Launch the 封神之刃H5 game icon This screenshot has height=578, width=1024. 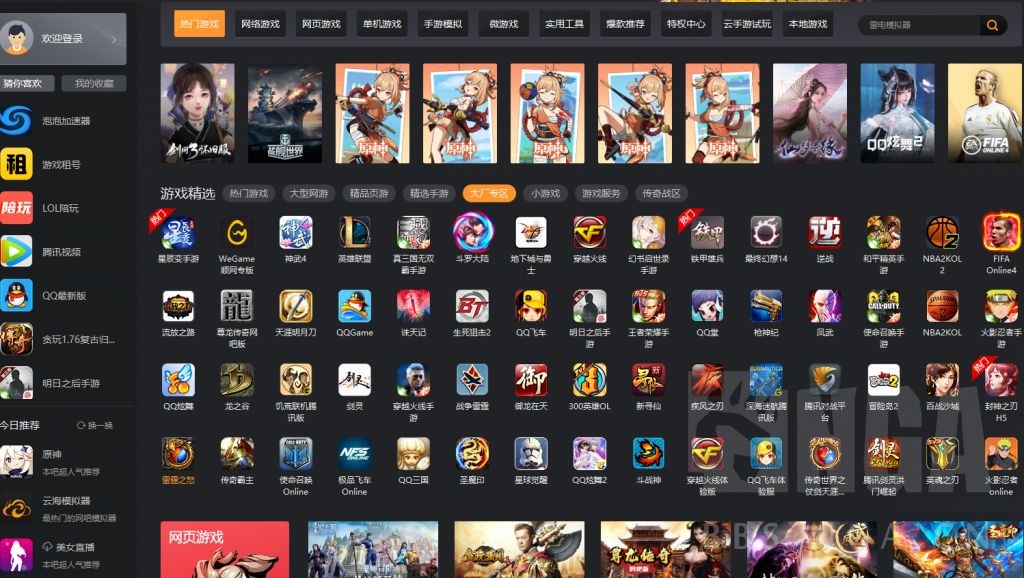coord(1001,380)
